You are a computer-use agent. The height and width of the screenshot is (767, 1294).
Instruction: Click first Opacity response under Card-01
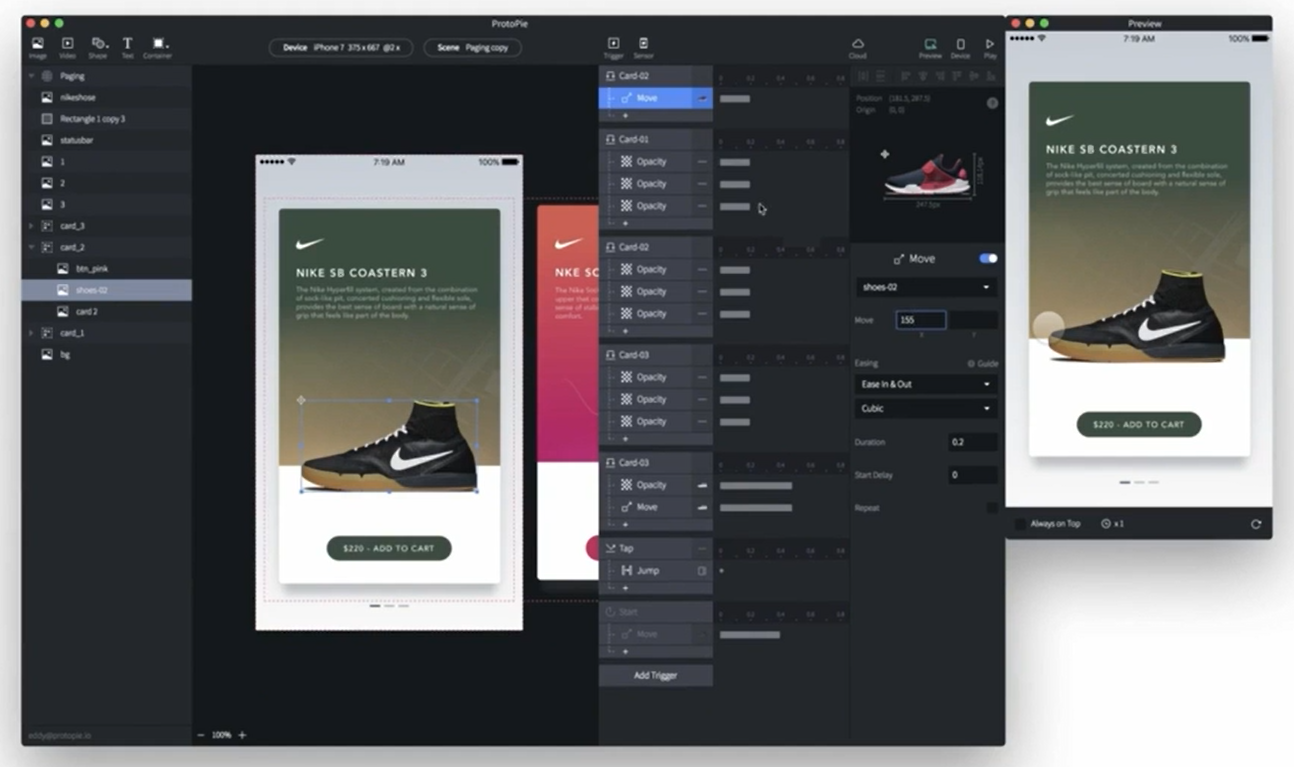click(655, 162)
